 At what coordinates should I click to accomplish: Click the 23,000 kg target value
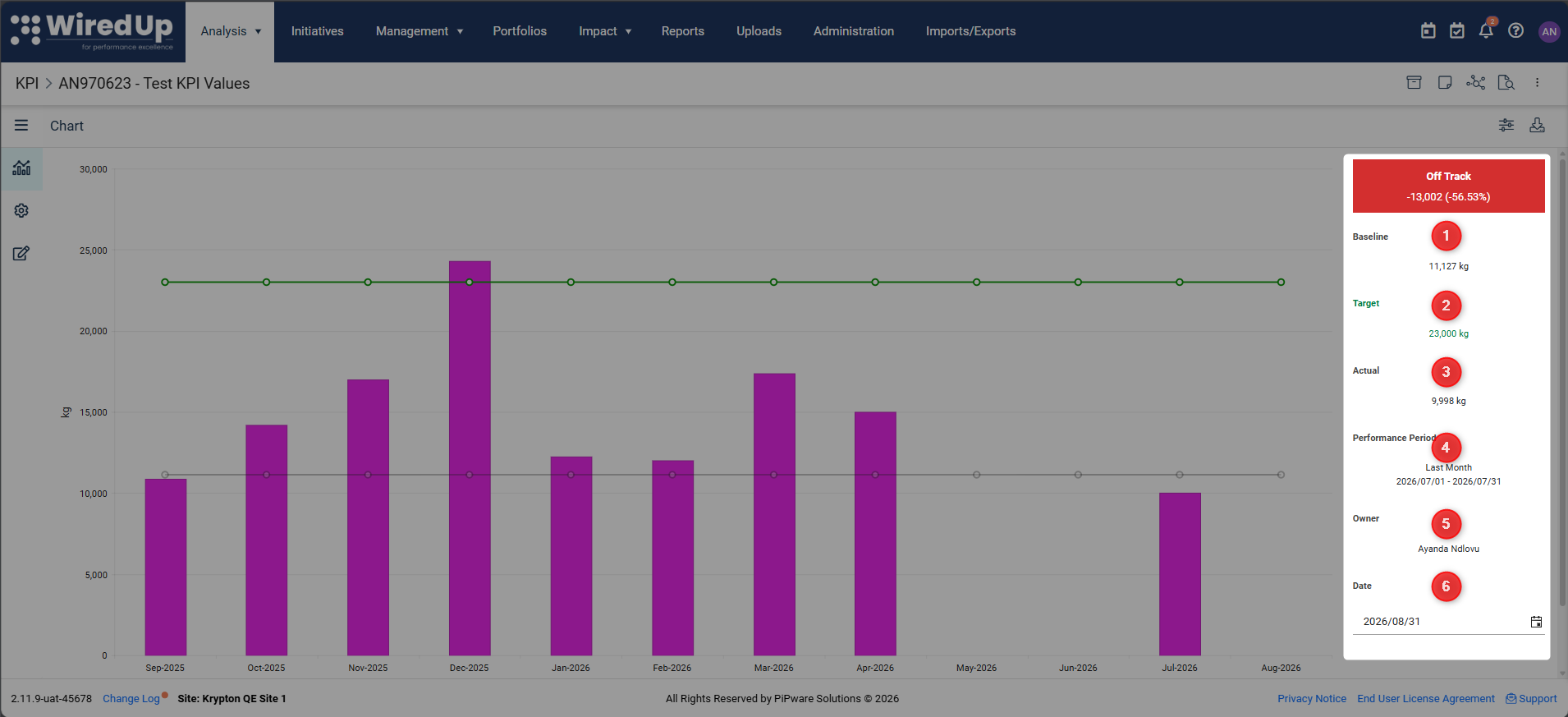1449,333
